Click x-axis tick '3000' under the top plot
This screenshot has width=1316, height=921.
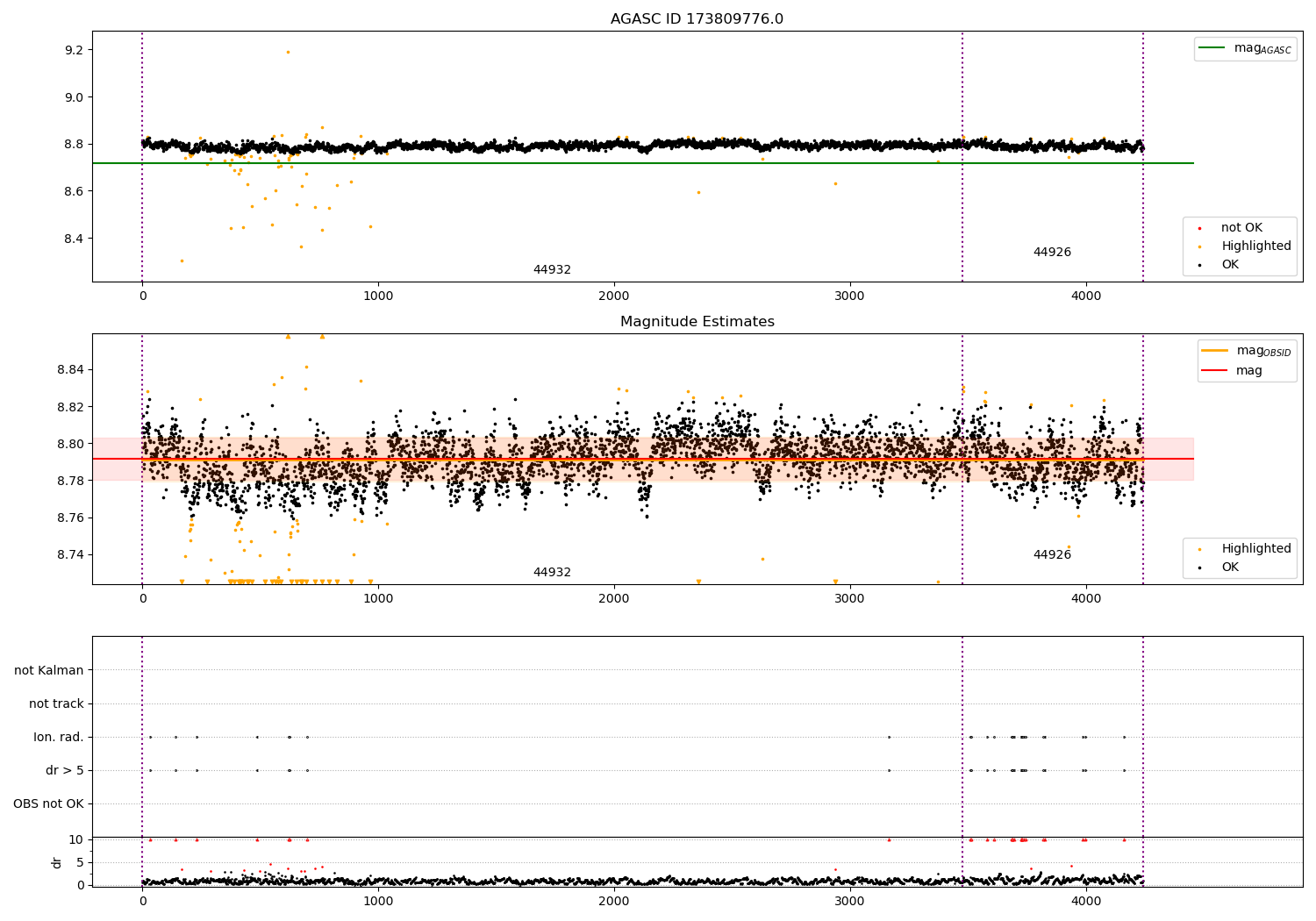(850, 296)
